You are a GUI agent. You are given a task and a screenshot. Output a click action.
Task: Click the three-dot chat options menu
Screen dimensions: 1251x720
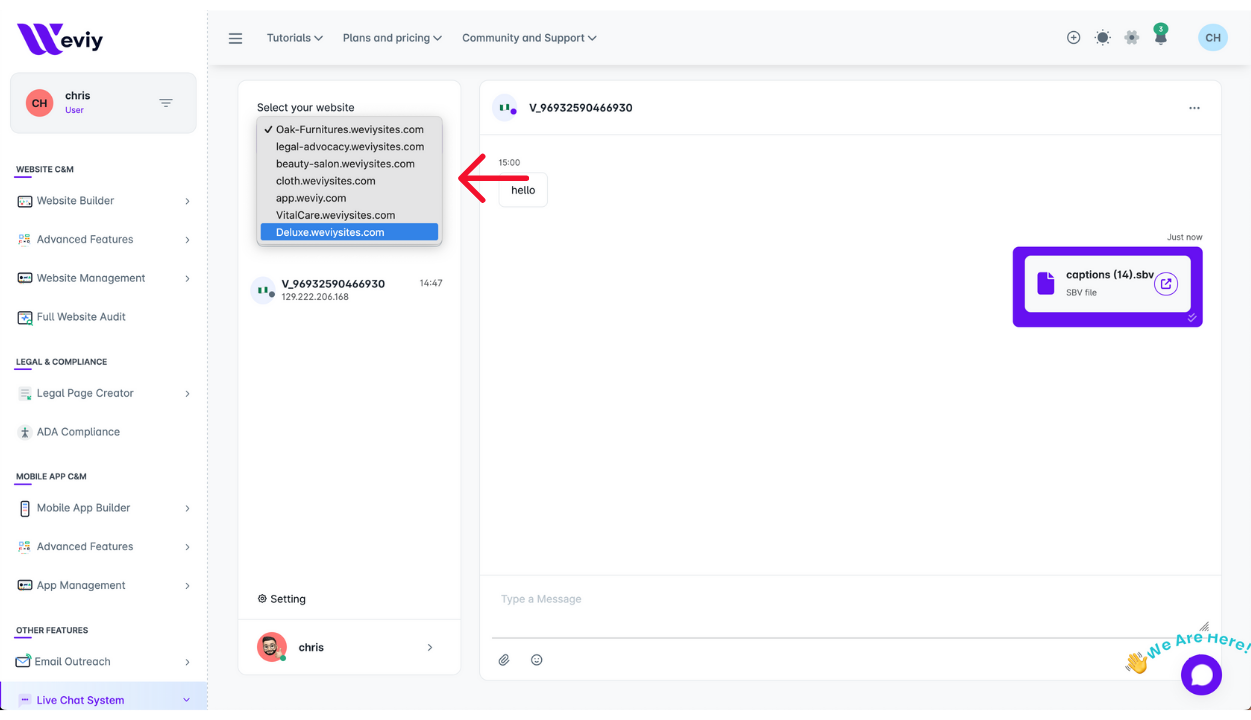click(1194, 108)
